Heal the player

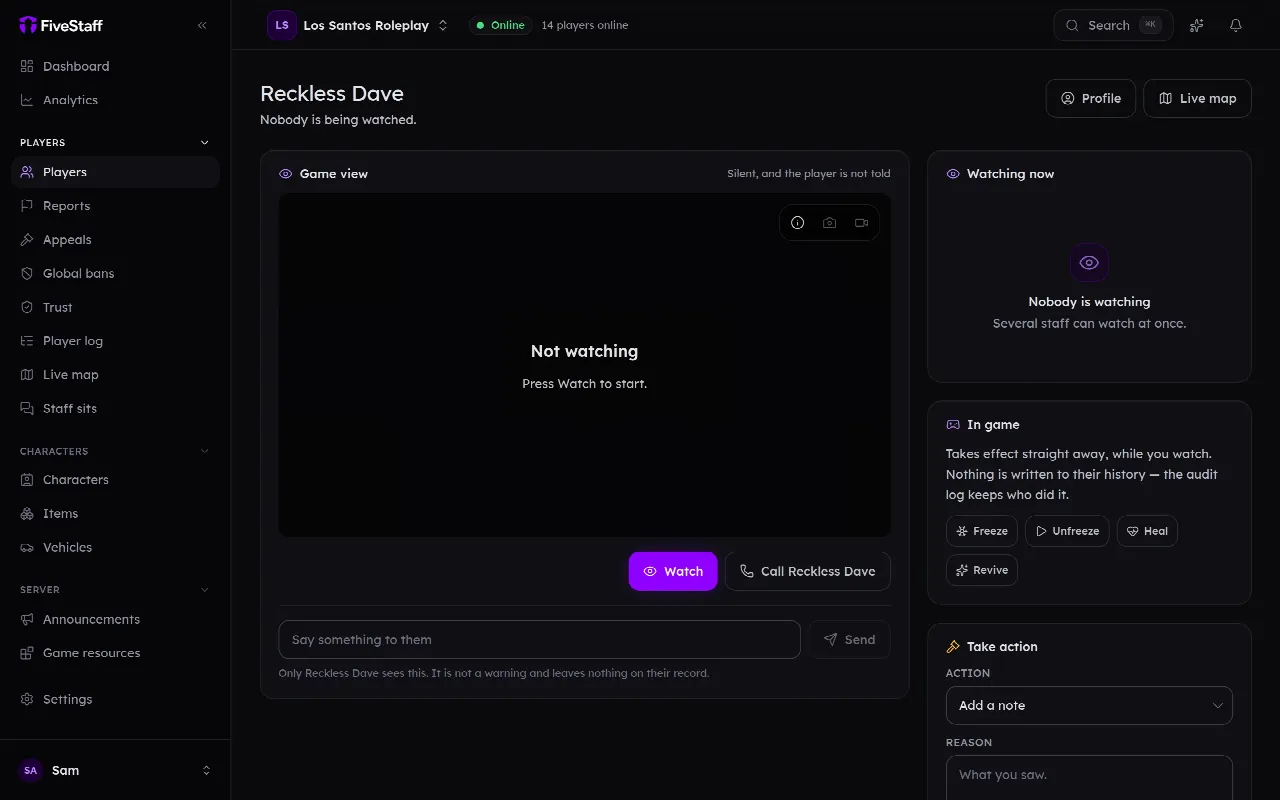(x=1147, y=531)
